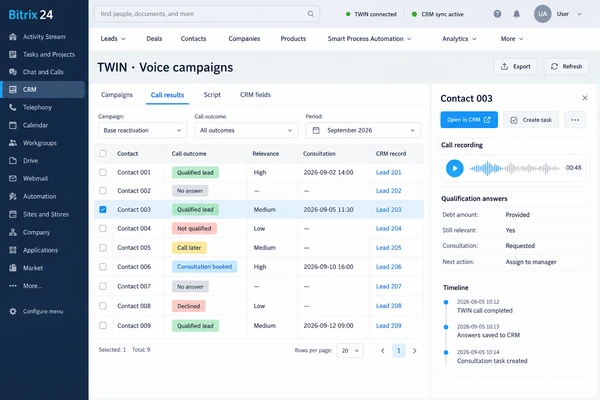This screenshot has height=400, width=600.
Task: Close the Contact 003 panel
Action: [585, 98]
